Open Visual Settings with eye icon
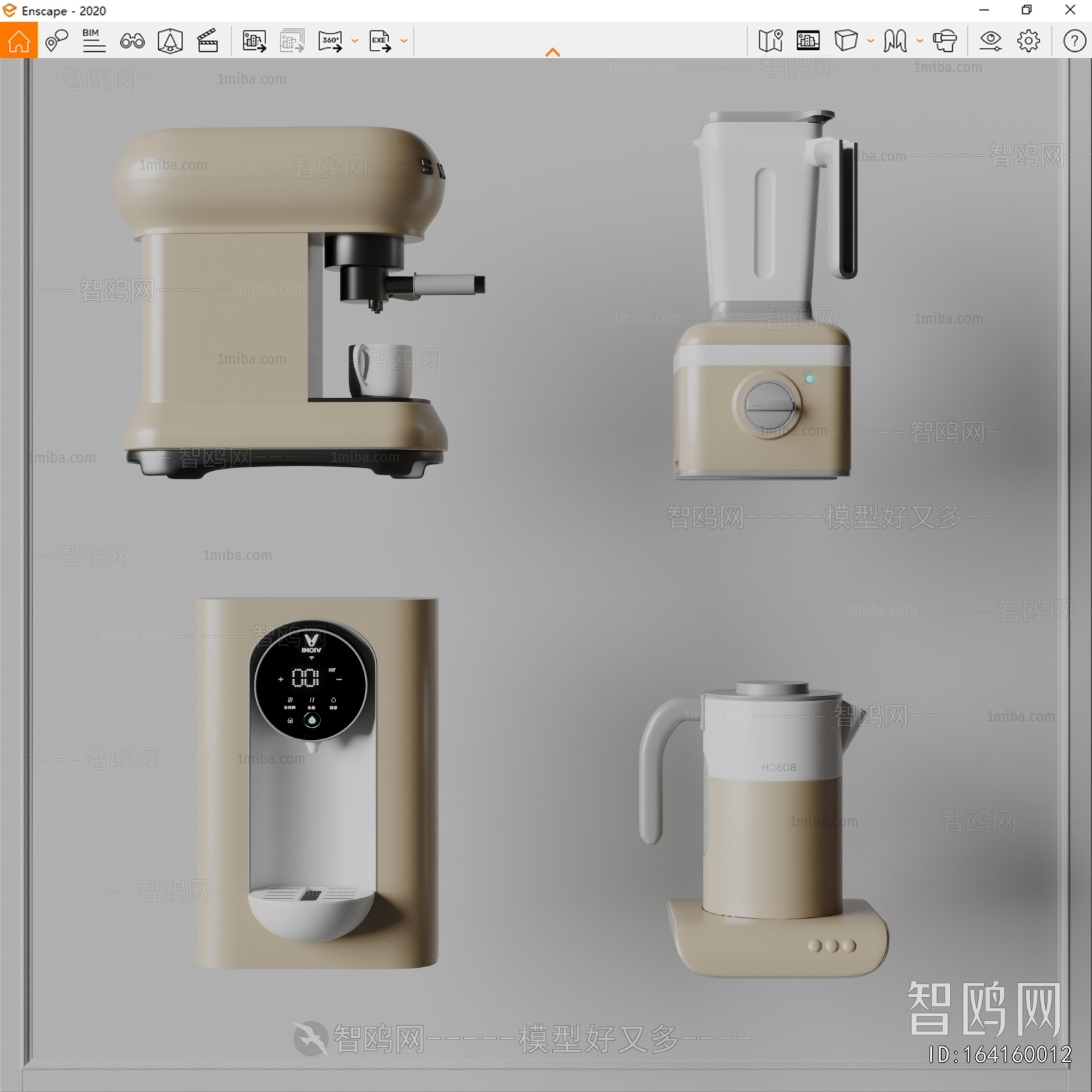This screenshot has height=1092, width=1092. click(x=990, y=41)
